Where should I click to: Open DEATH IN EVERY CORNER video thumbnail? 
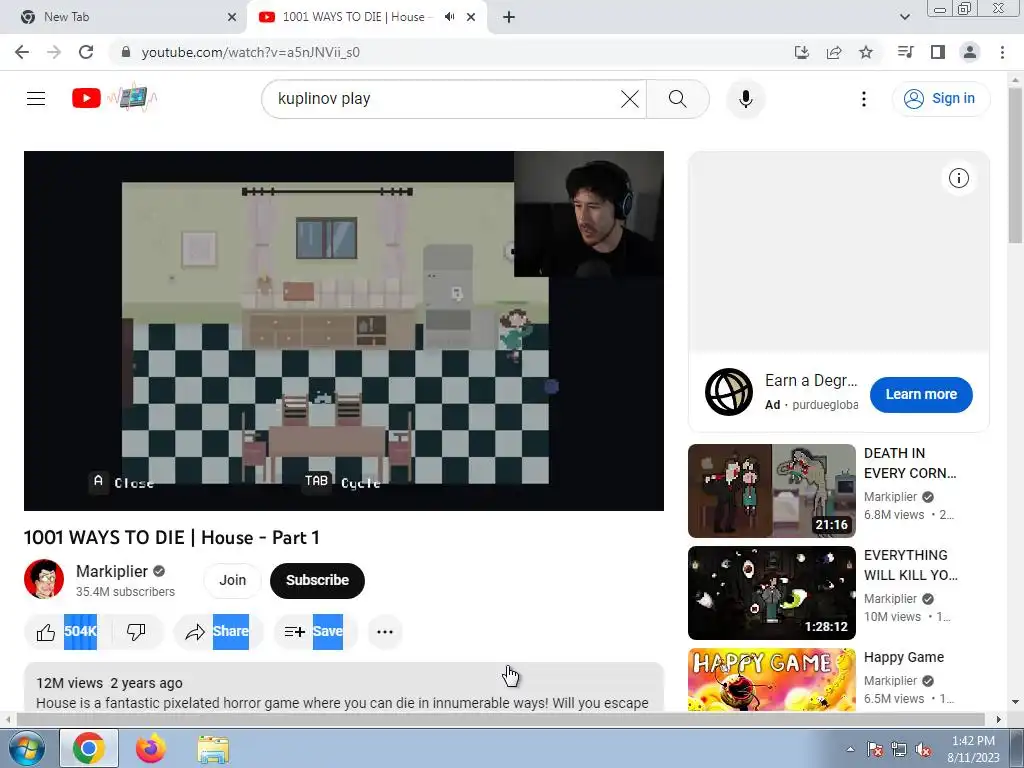(x=771, y=490)
